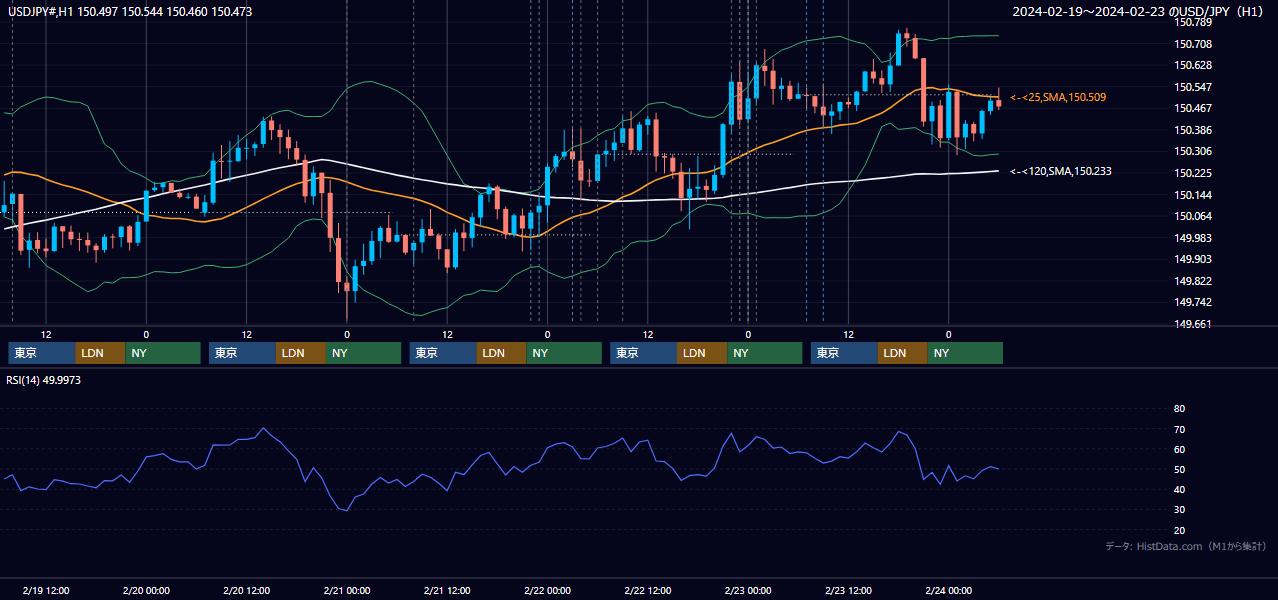Screen dimensions: 1278x600
Task: Click the 2/20 12:00 time axis label
Action: pos(246,590)
